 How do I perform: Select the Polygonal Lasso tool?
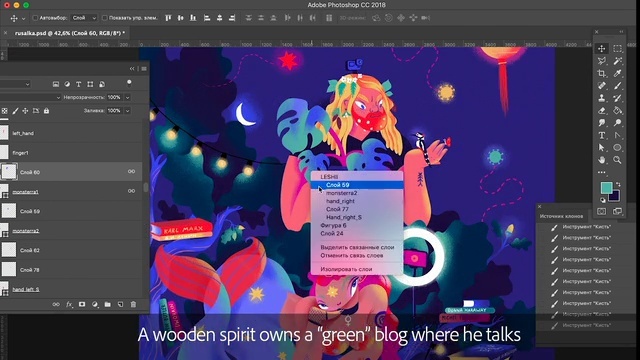(602, 61)
